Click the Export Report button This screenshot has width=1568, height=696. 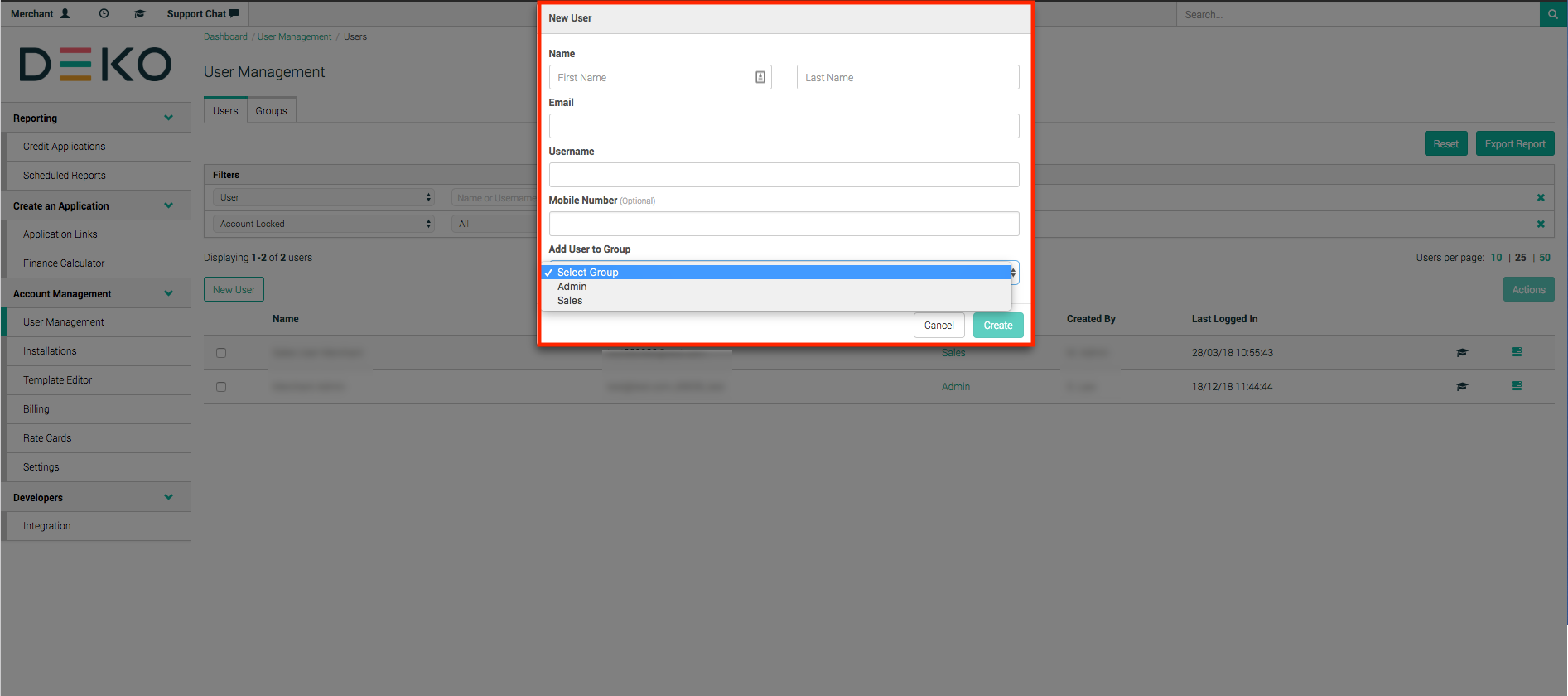[1515, 143]
